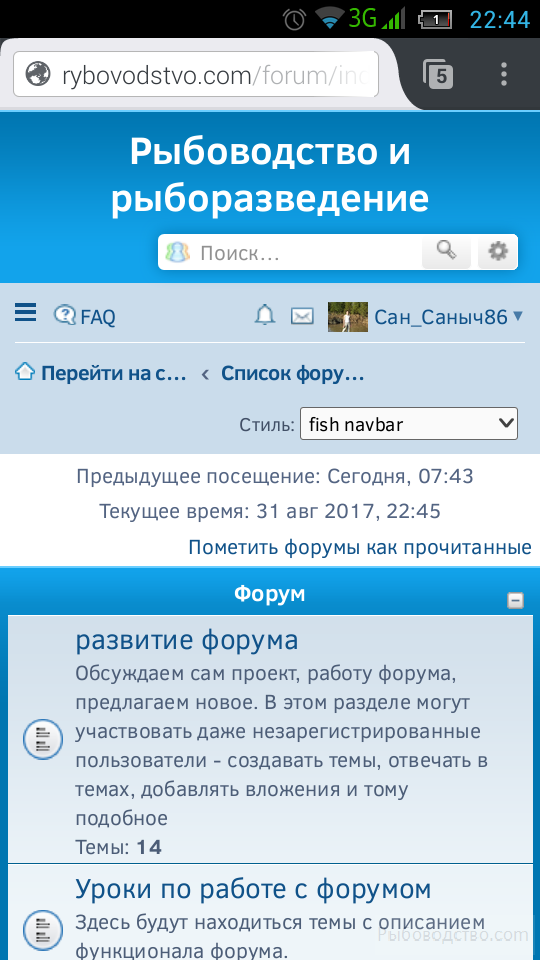The width and height of the screenshot is (540, 960).
Task: Go to Список фору… breadcrumb
Action: click(x=293, y=373)
